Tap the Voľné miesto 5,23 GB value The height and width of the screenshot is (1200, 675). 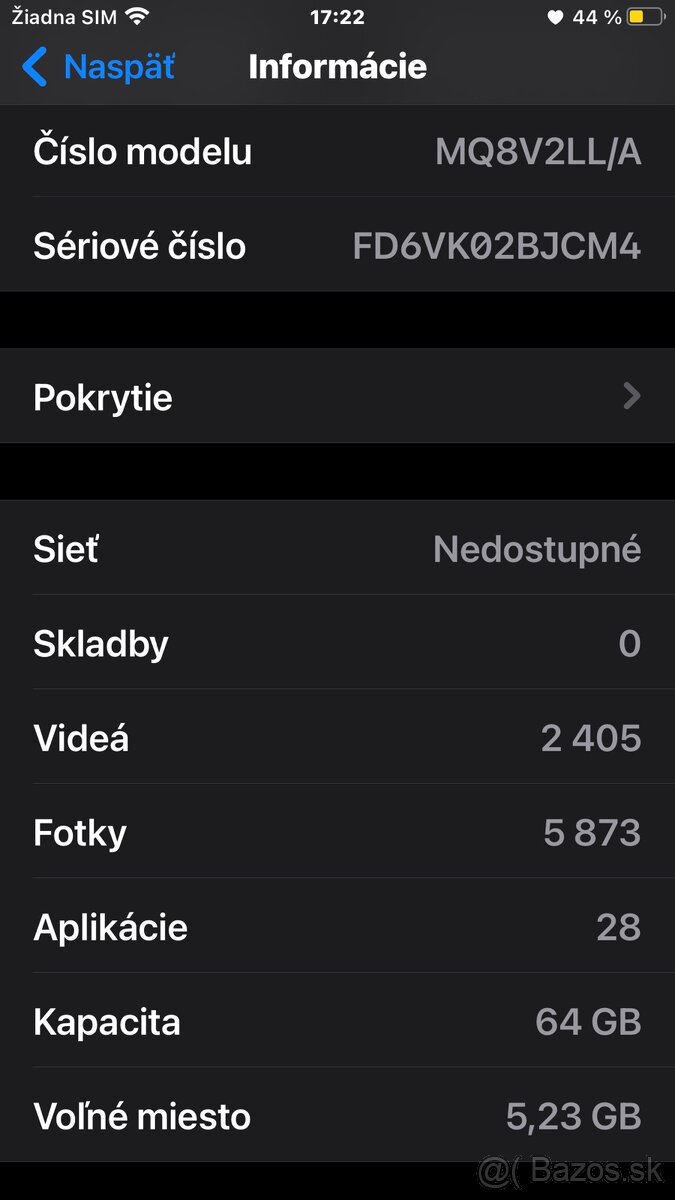point(573,1116)
